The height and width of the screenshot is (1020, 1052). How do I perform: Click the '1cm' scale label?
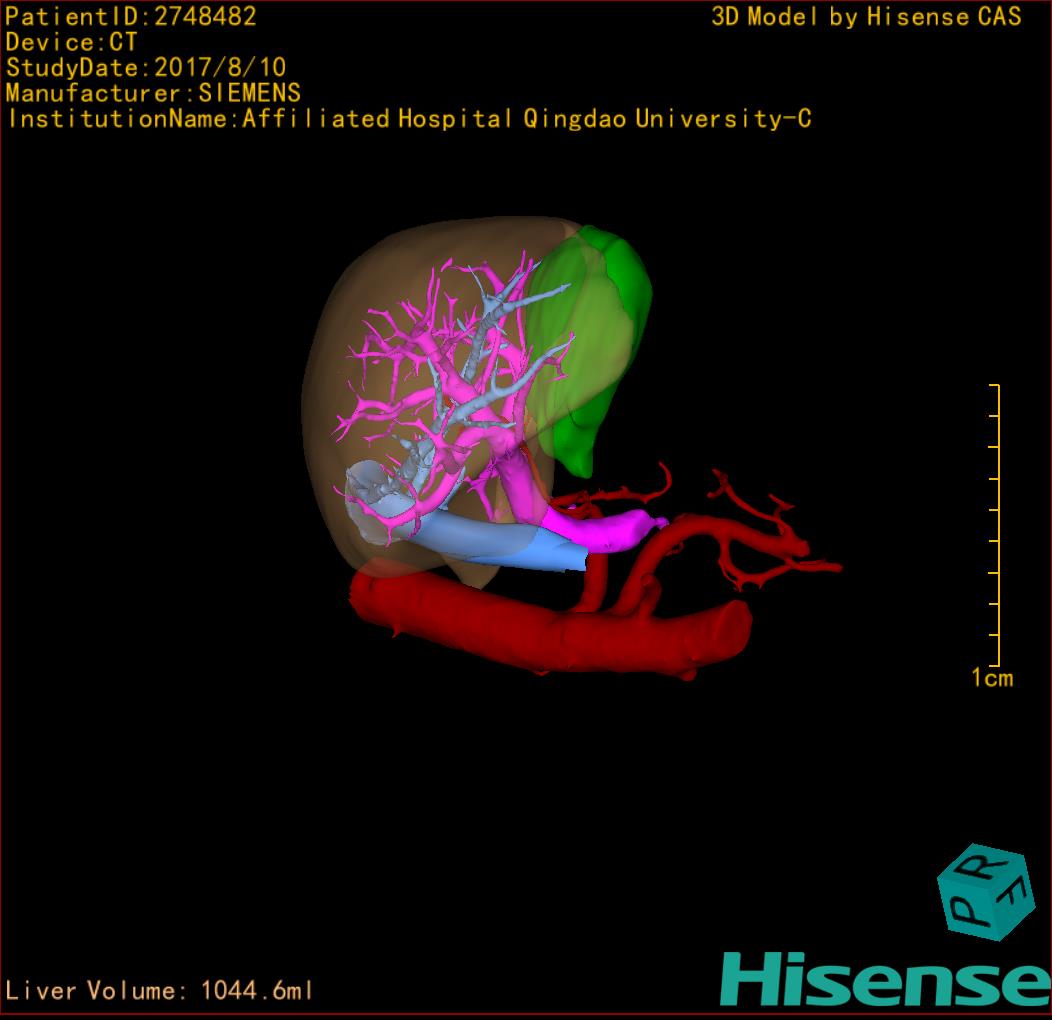point(992,678)
